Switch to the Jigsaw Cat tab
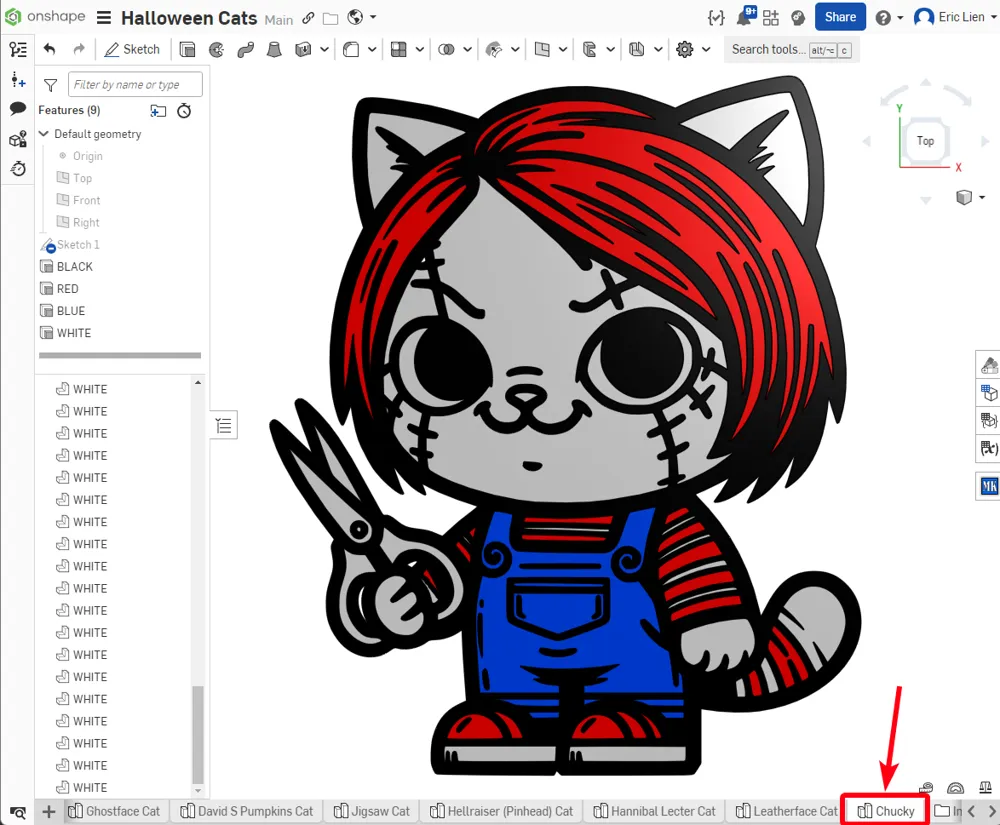 [372, 811]
